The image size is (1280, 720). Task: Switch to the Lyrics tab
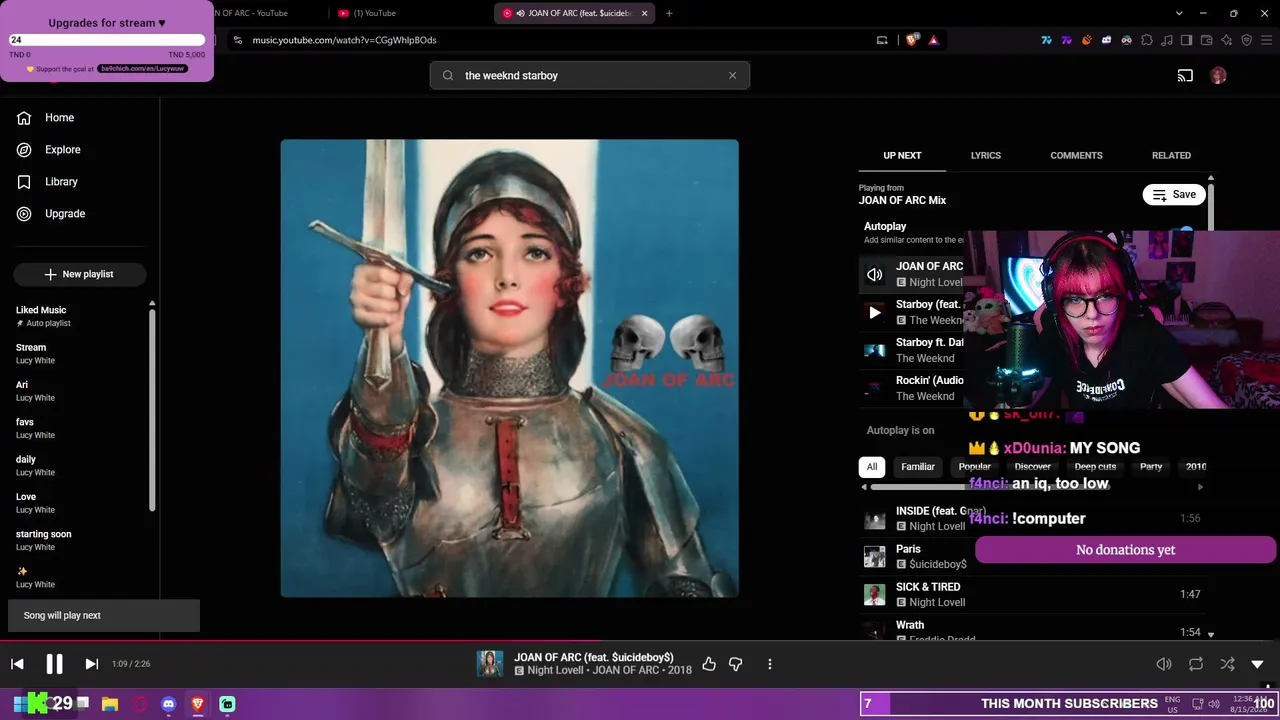pyautogui.click(x=986, y=156)
